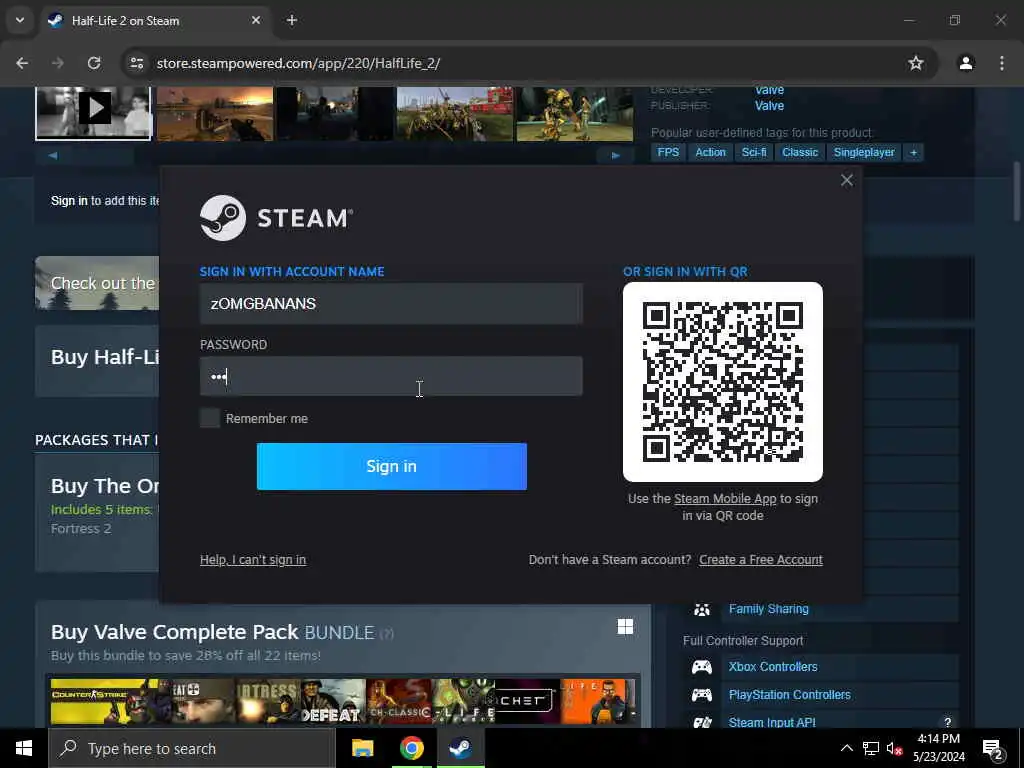The height and width of the screenshot is (768, 1024).
Task: Open the Singleplayer tag
Action: [863, 152]
